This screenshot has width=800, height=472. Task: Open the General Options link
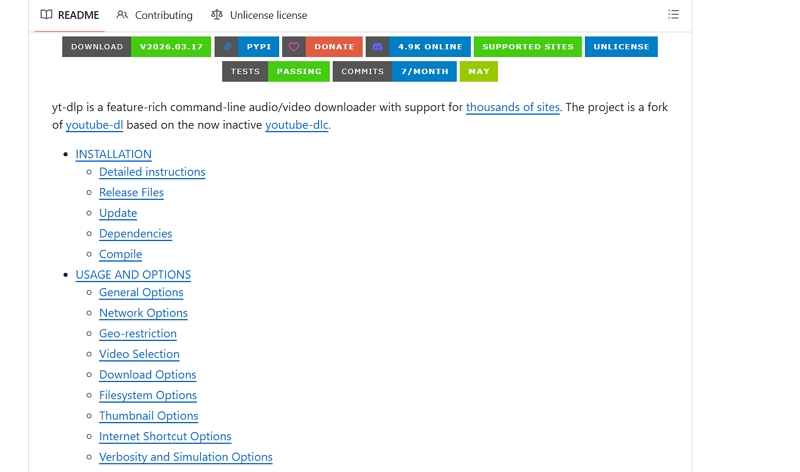(141, 292)
